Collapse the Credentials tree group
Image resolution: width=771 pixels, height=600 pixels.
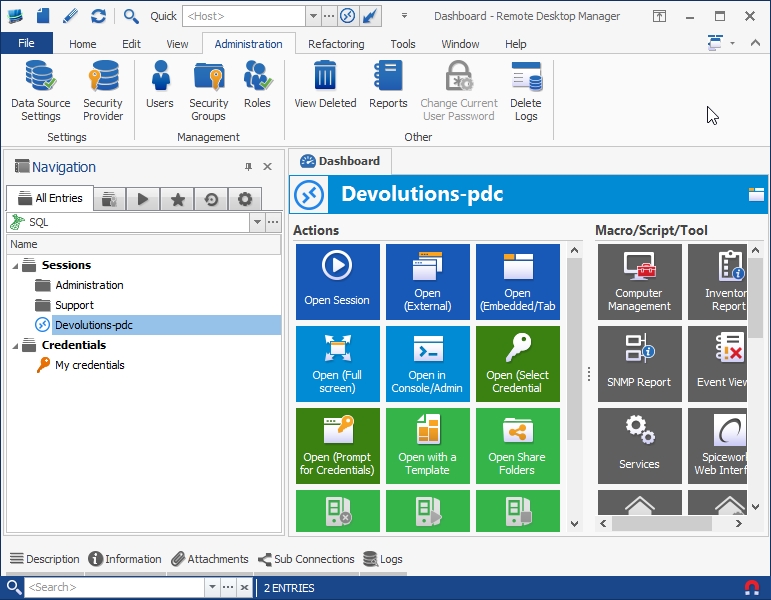coord(15,345)
